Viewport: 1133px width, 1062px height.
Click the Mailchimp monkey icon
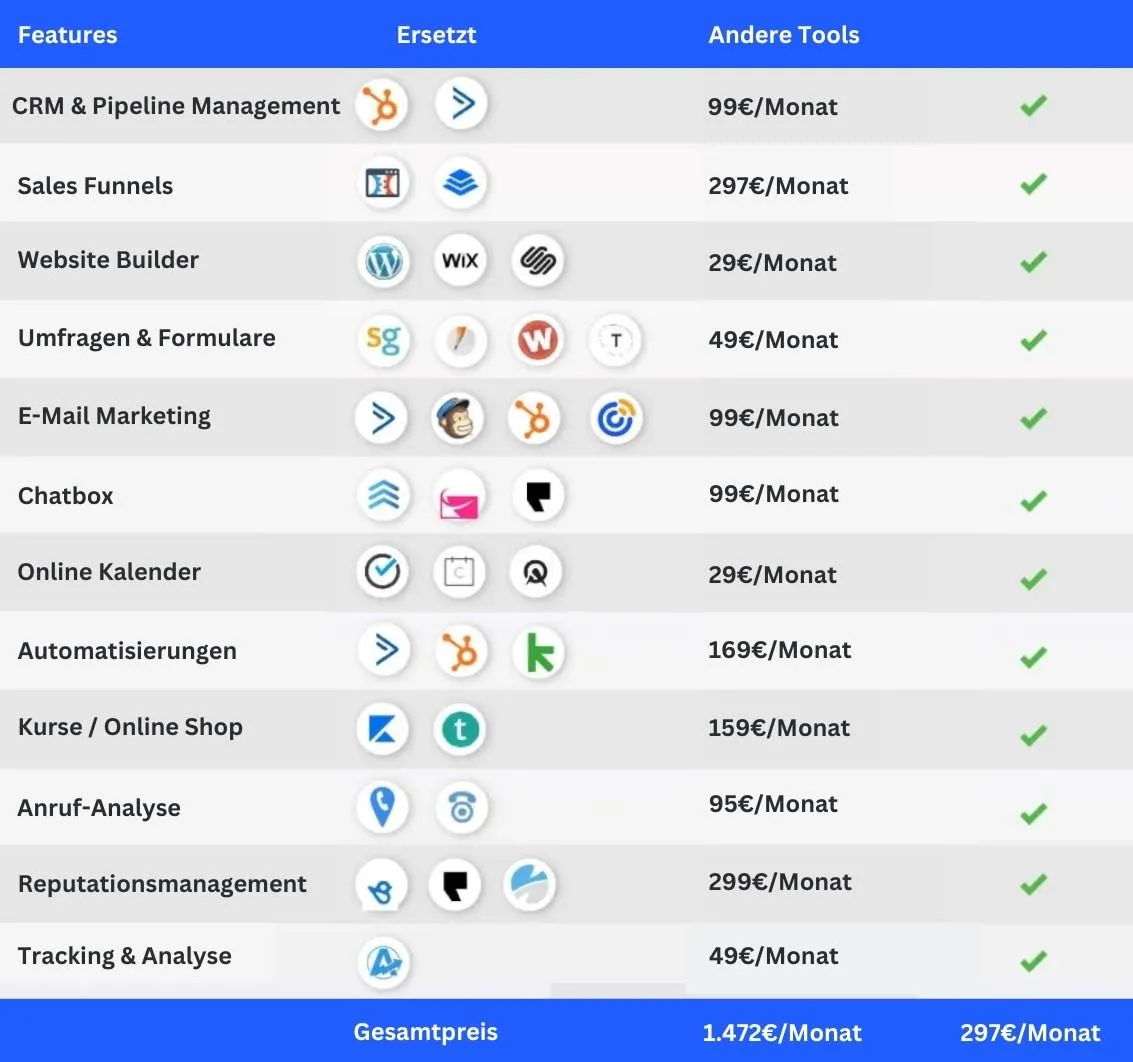click(x=458, y=418)
